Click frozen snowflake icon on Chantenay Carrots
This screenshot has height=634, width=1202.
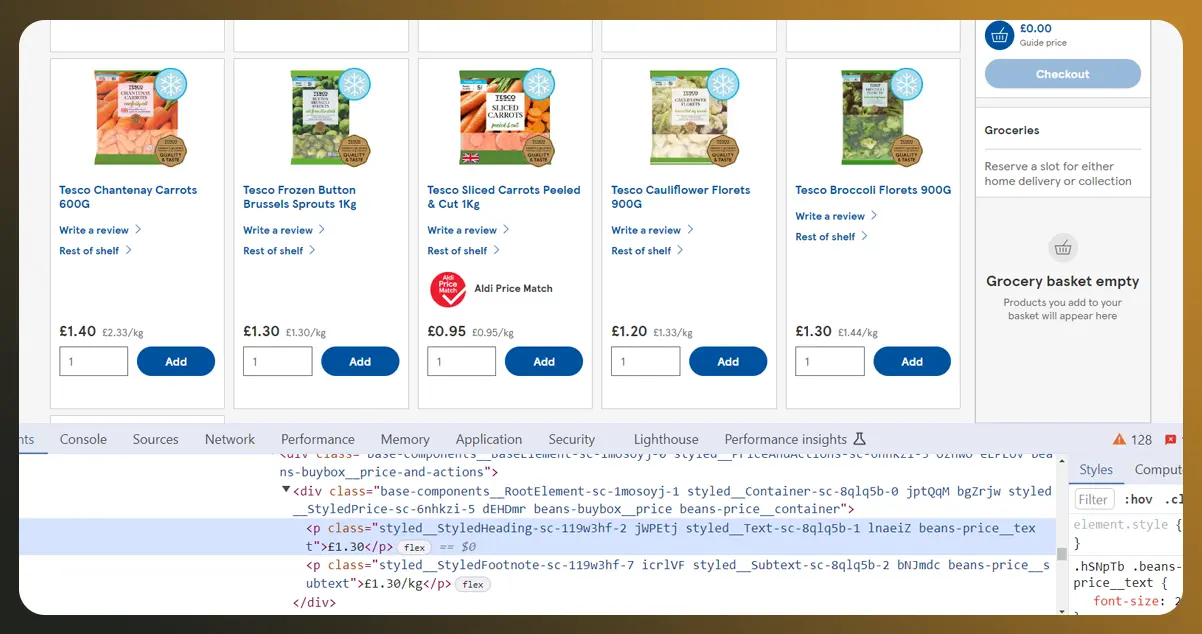(171, 83)
